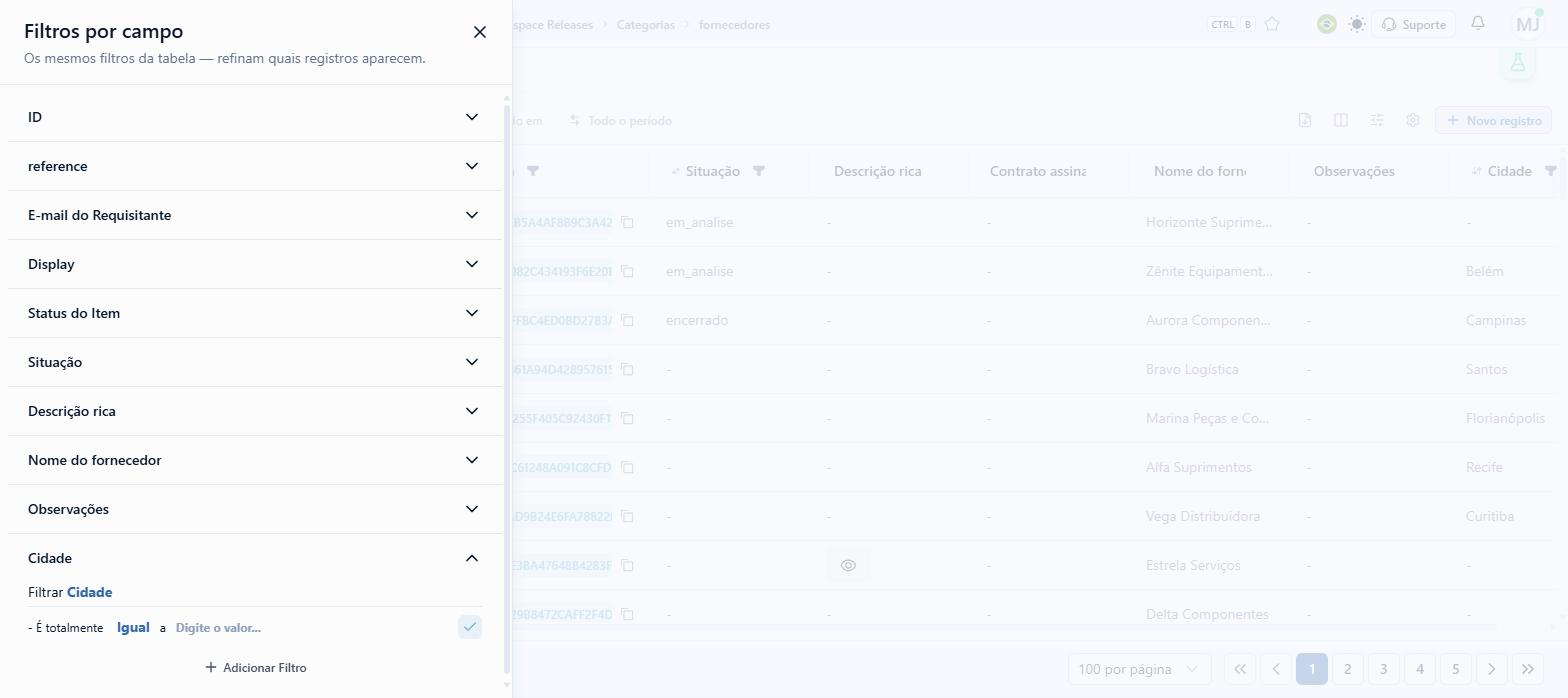Viewport: 1568px width, 698px height.
Task: Click the Brazil flag language icon
Action: (x=1327, y=24)
